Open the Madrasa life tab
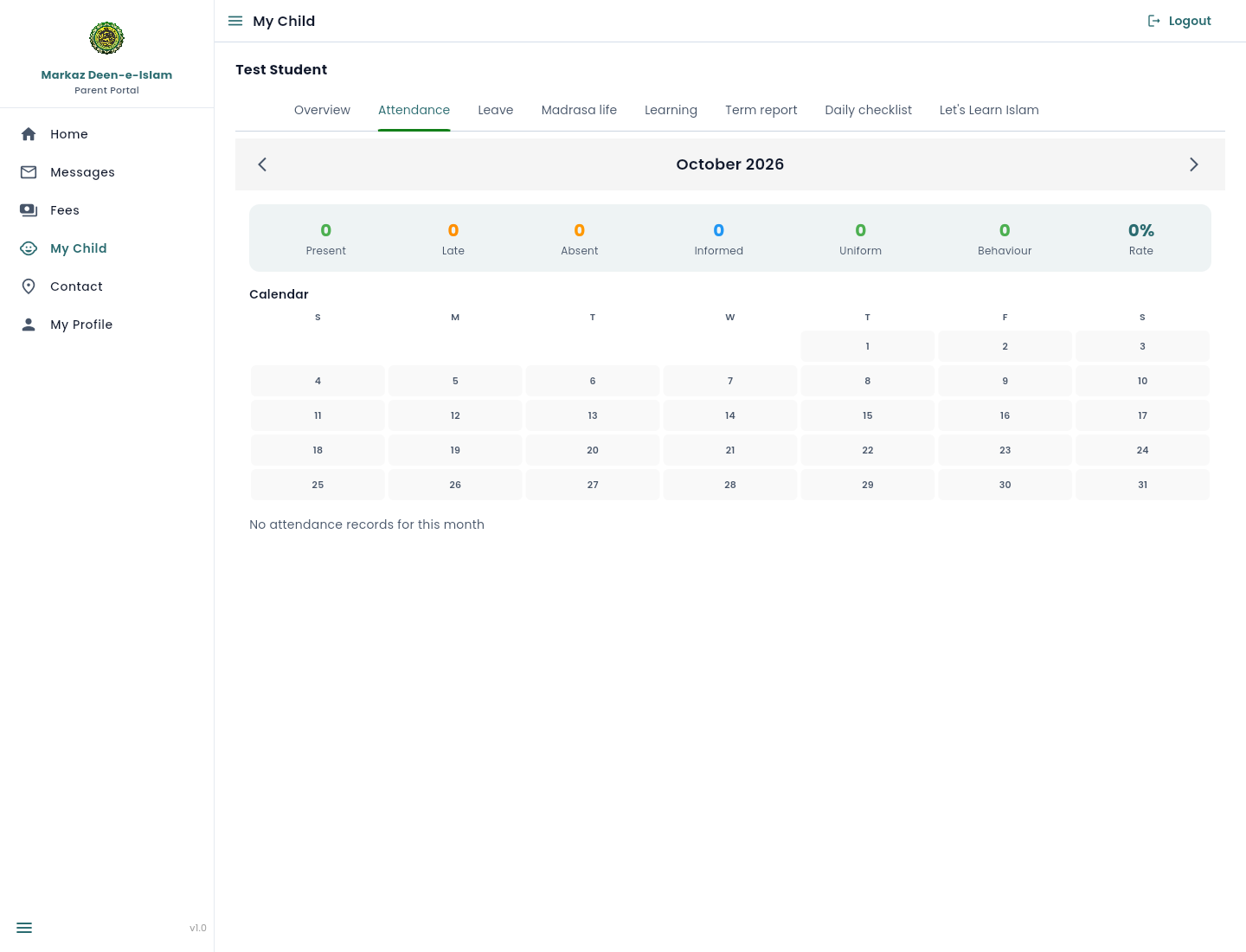Viewport: 1246px width, 952px height. (x=579, y=110)
